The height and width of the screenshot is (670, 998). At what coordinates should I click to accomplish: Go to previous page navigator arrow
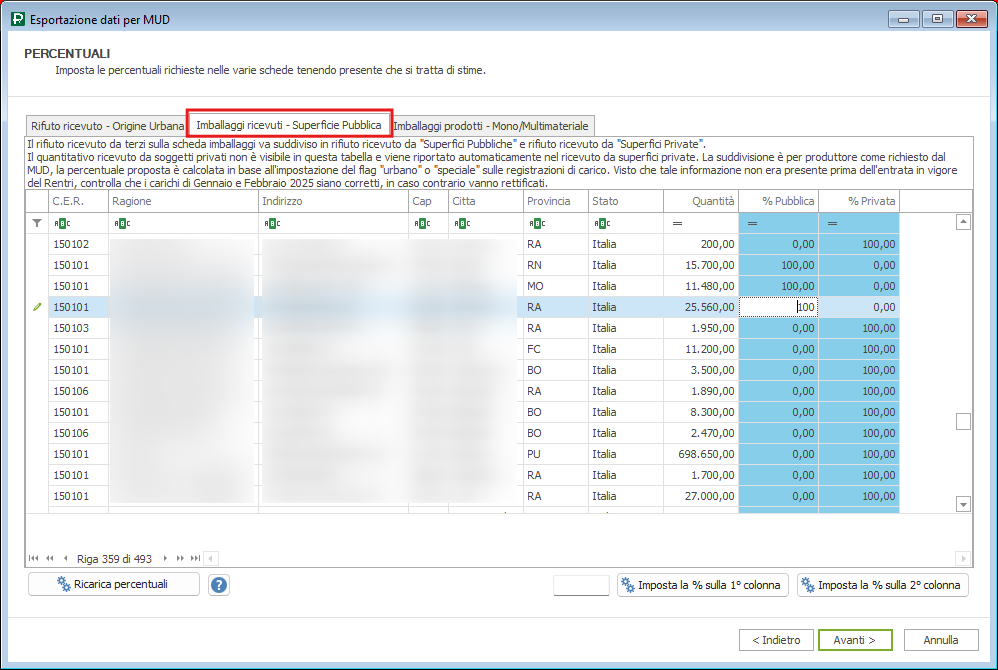(x=50, y=559)
